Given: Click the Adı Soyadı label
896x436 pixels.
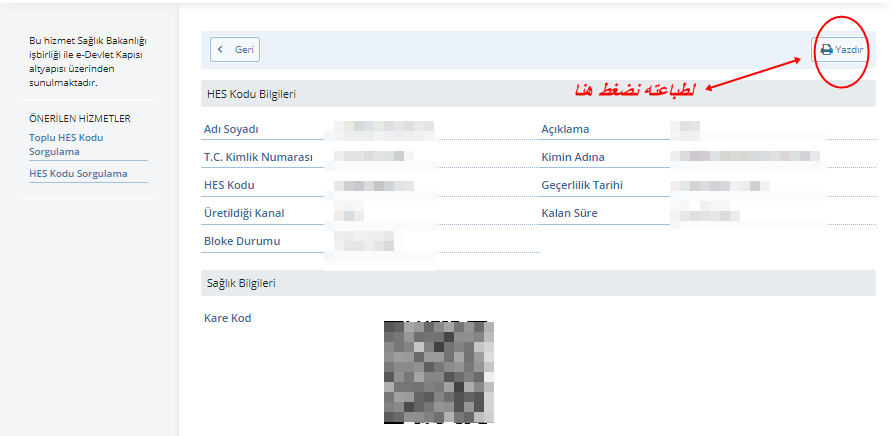Looking at the screenshot, I should [231, 129].
